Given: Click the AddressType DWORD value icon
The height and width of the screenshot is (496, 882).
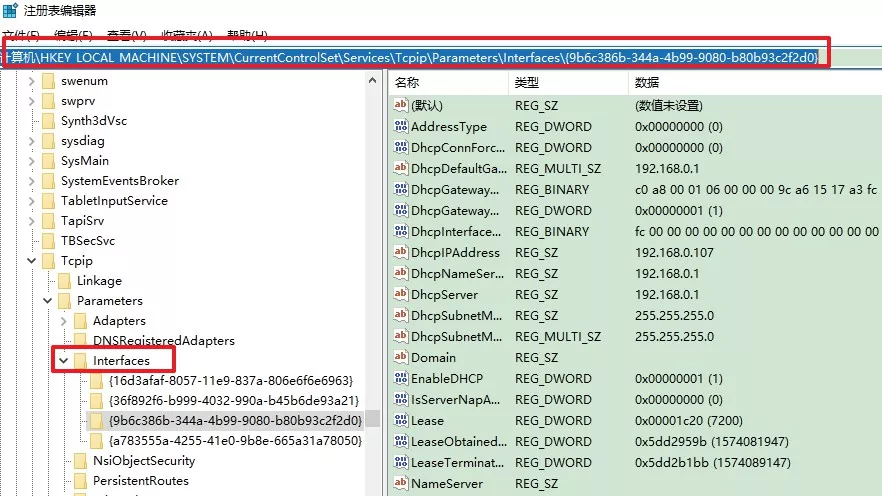Looking at the screenshot, I should [401, 127].
